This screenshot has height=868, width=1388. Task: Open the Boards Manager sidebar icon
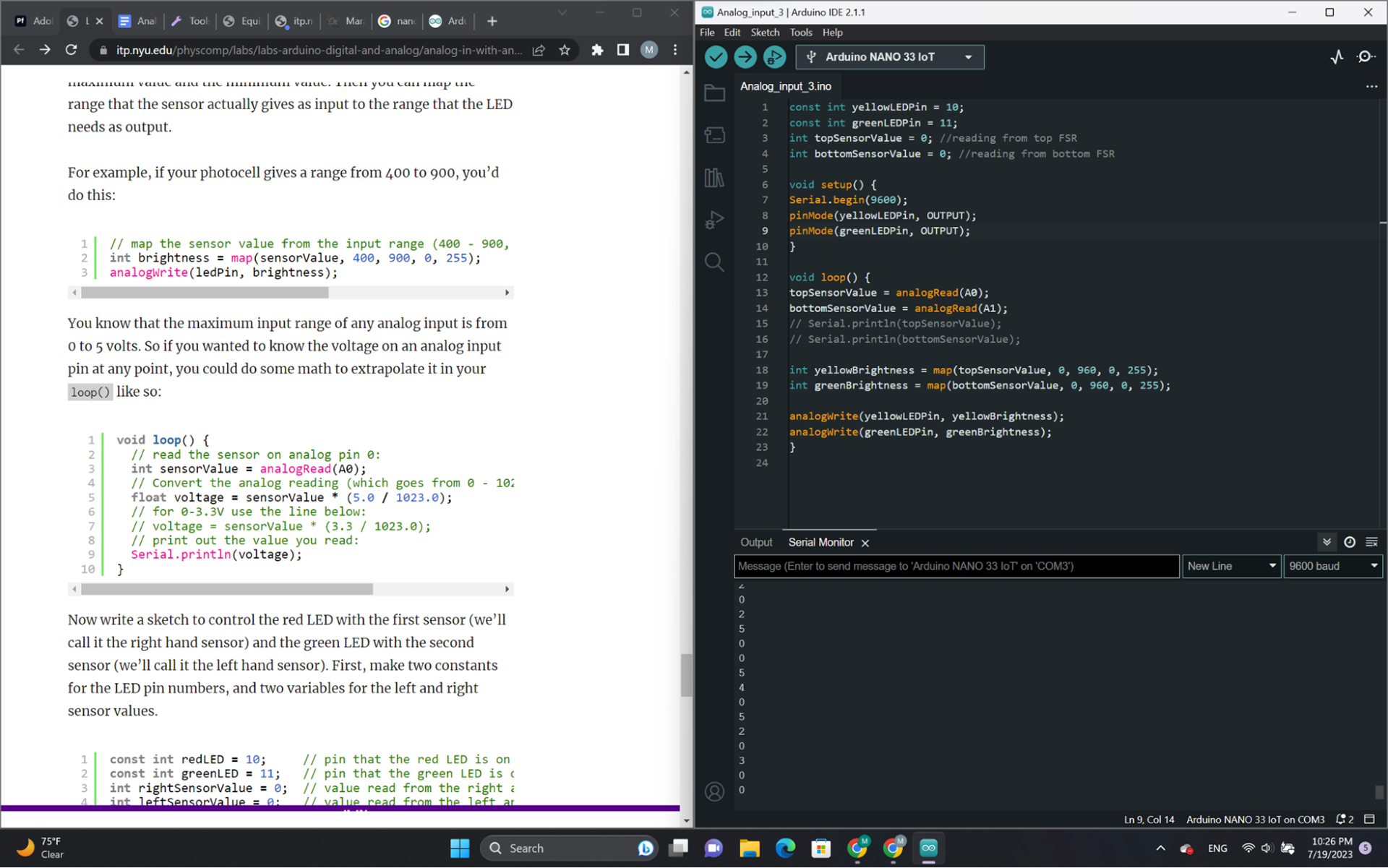click(x=714, y=135)
